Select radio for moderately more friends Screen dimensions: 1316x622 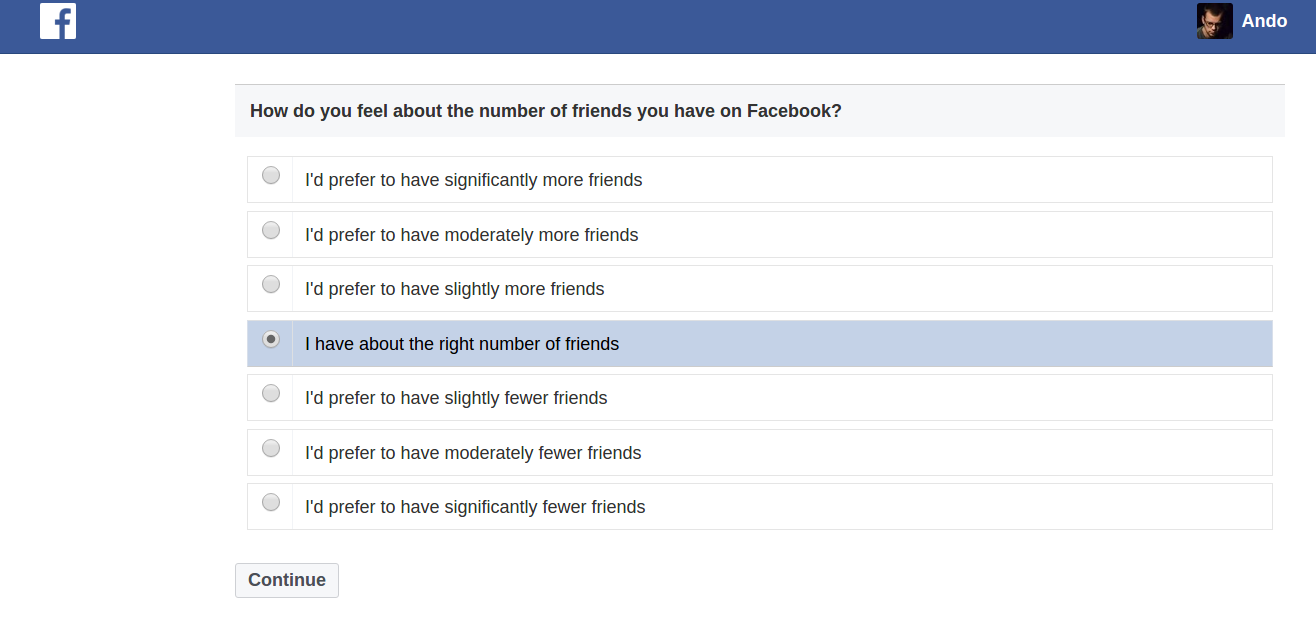pos(271,230)
